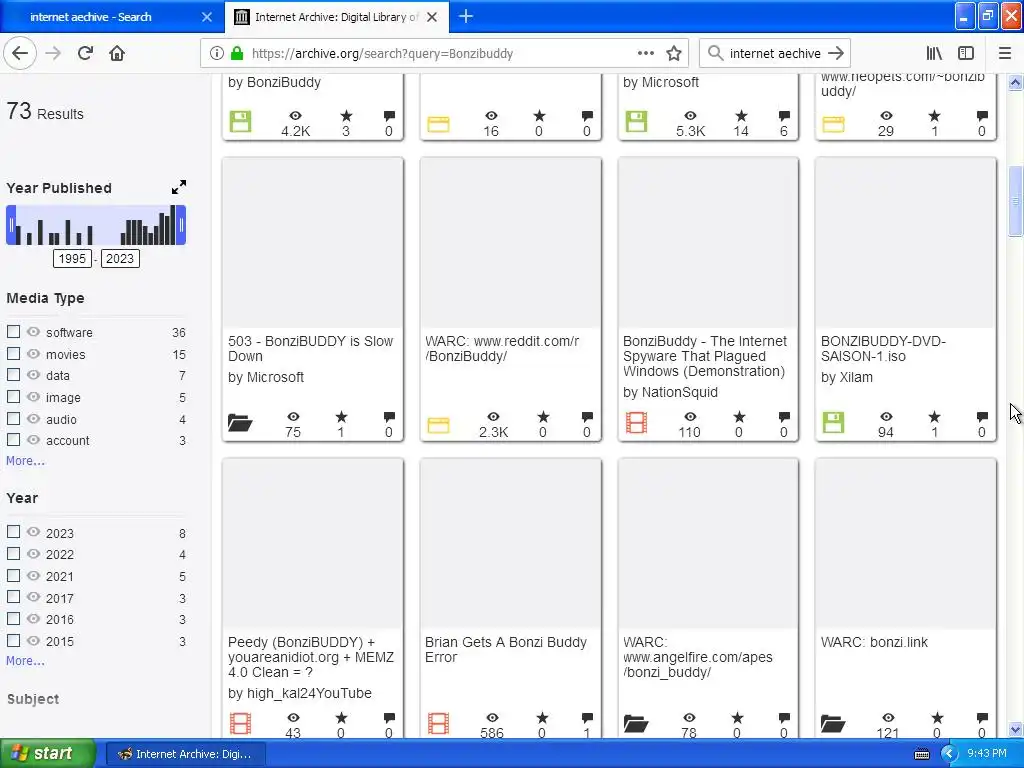
Task: Check the movies media type box
Action: [13, 353]
